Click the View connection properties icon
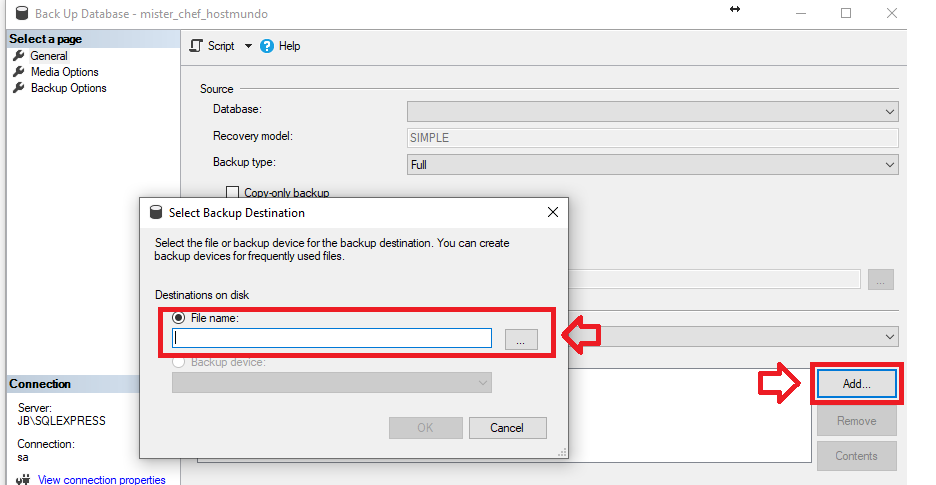The width and height of the screenshot is (936, 485). (24, 480)
